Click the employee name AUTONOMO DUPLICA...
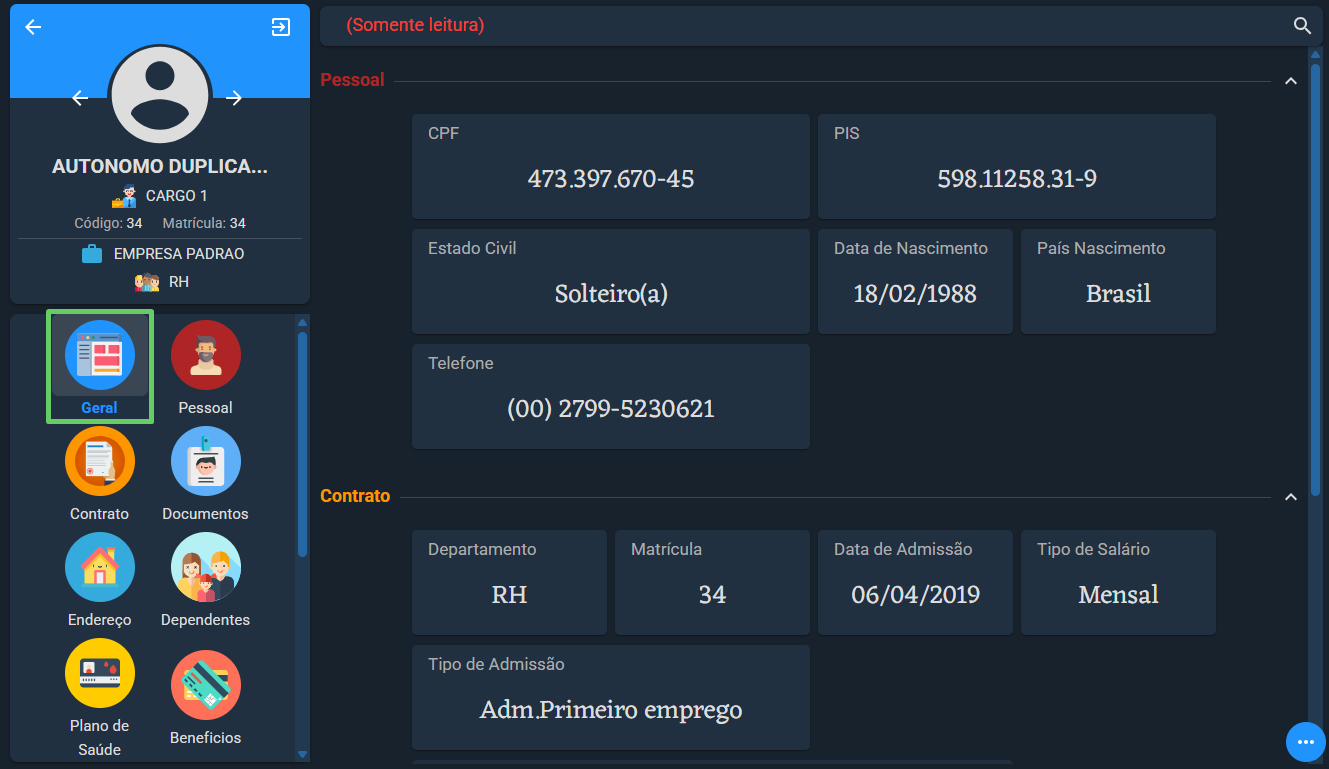The width and height of the screenshot is (1329, 769). coord(160,167)
